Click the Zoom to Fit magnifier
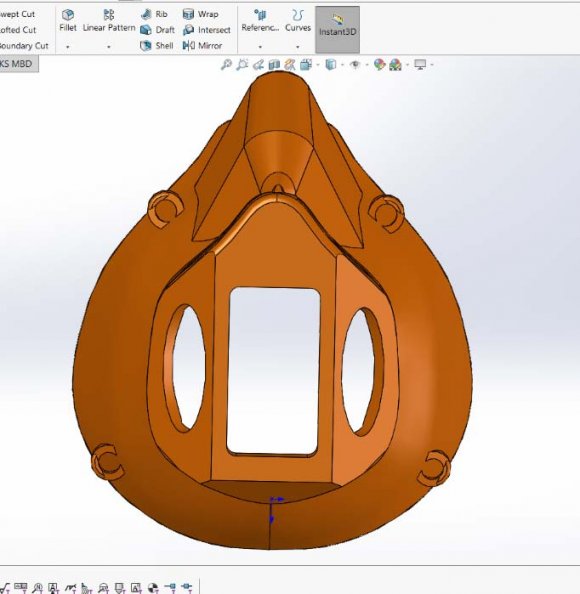This screenshot has height=594, width=580. coord(226,65)
